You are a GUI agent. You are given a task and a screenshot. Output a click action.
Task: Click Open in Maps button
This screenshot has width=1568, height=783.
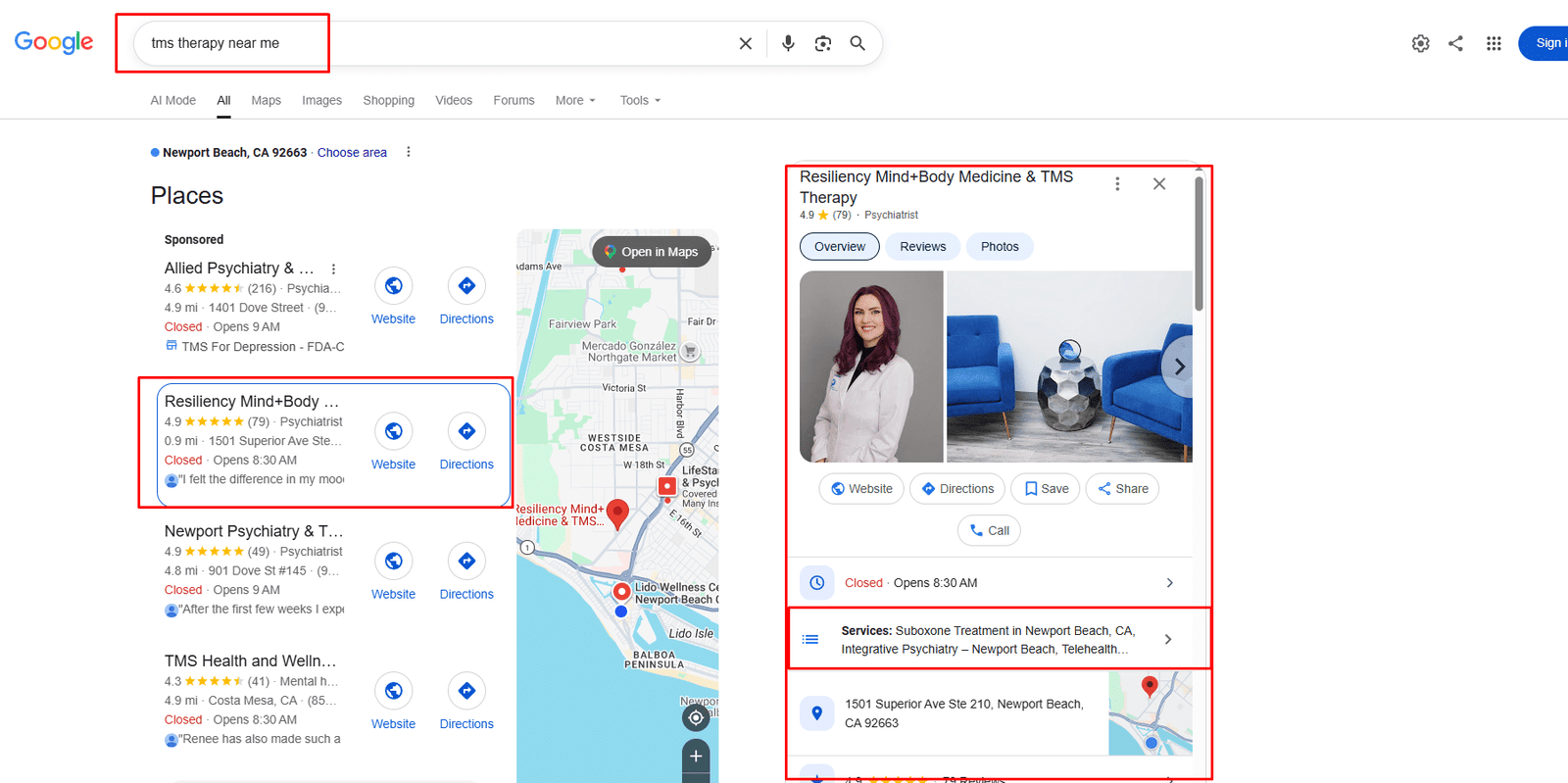(x=652, y=252)
